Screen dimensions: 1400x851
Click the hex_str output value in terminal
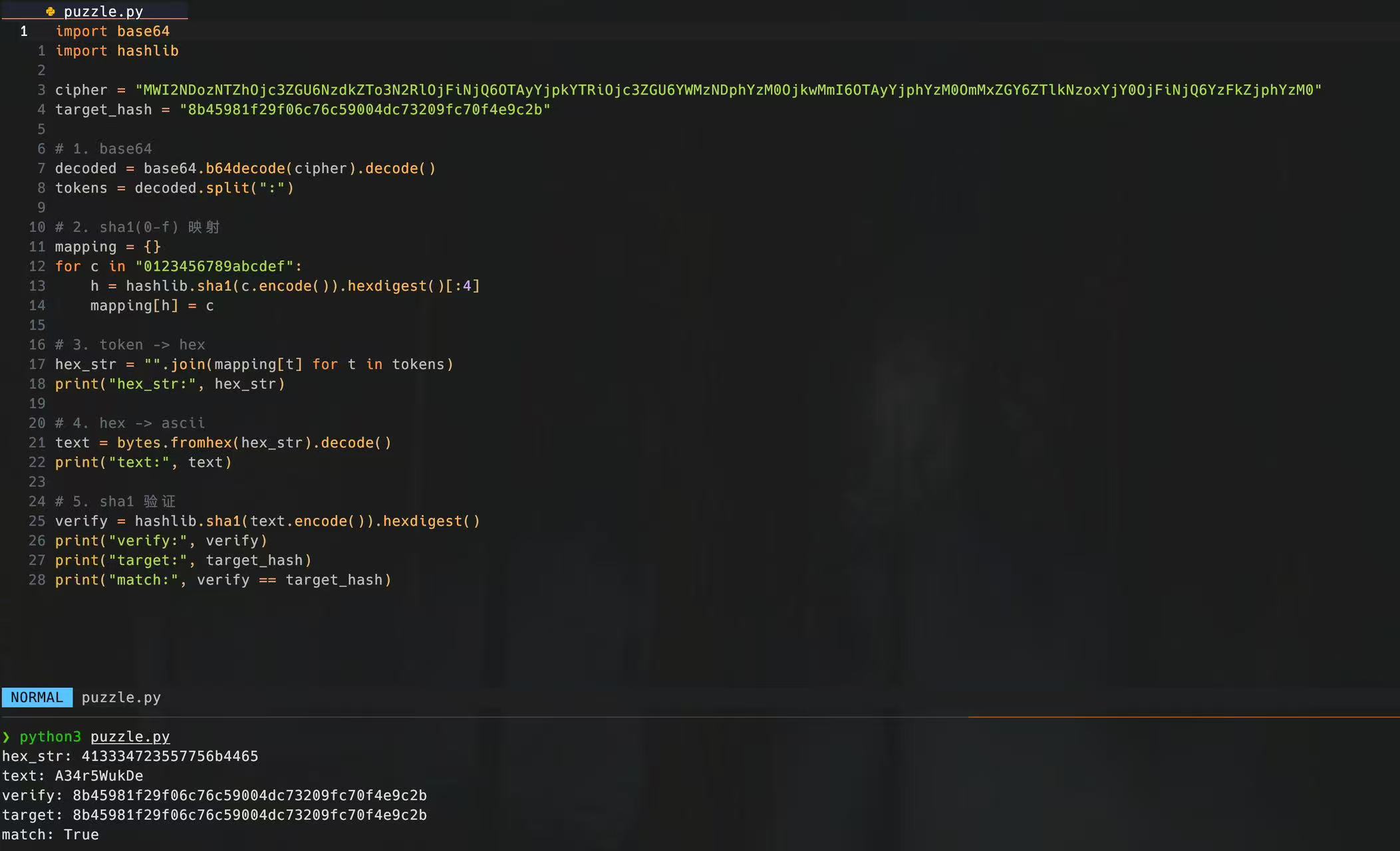click(x=170, y=757)
